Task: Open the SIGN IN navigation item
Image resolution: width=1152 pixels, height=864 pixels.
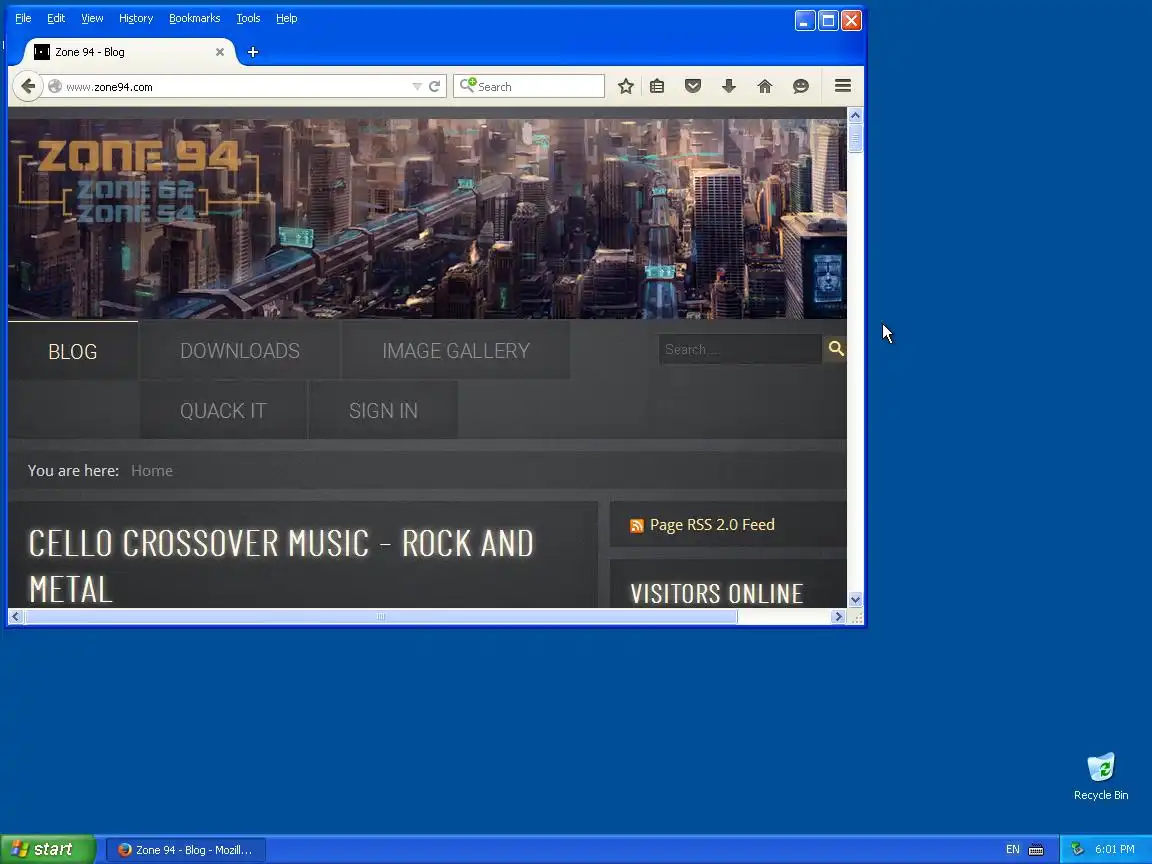Action: click(x=384, y=411)
